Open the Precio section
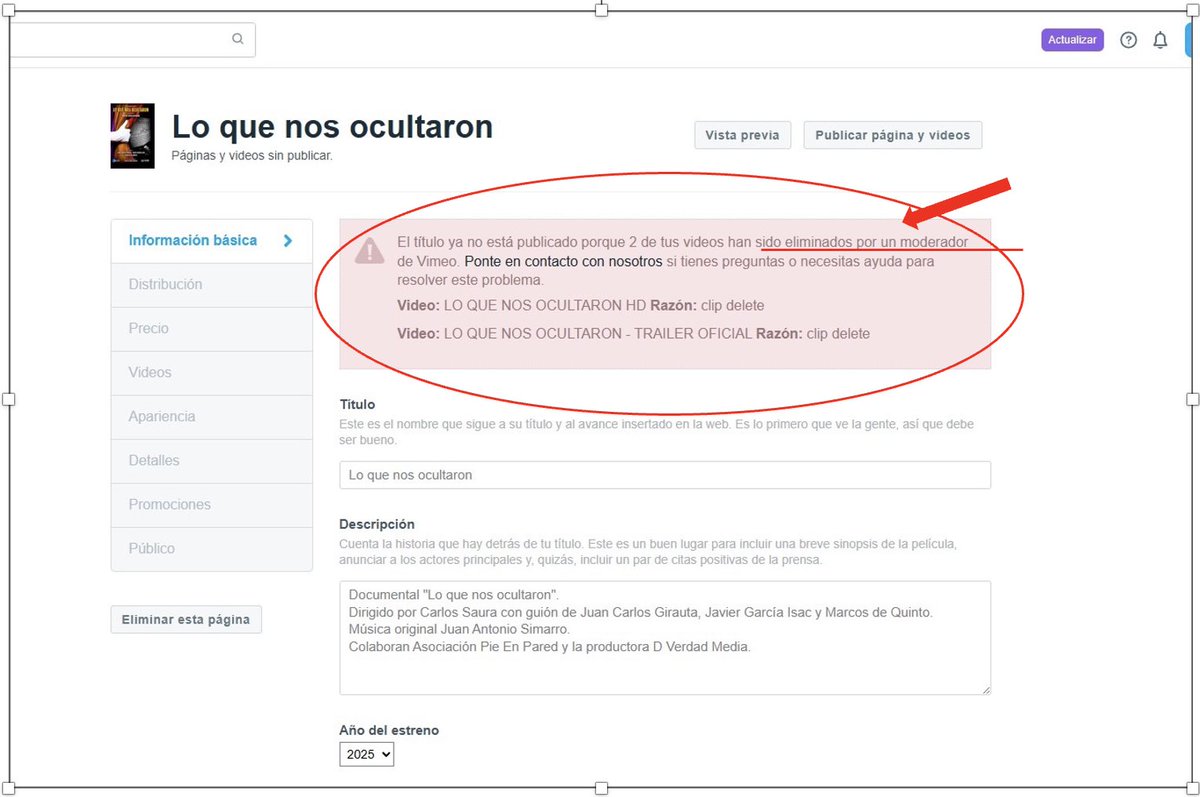The height and width of the screenshot is (797, 1200). coord(211,329)
